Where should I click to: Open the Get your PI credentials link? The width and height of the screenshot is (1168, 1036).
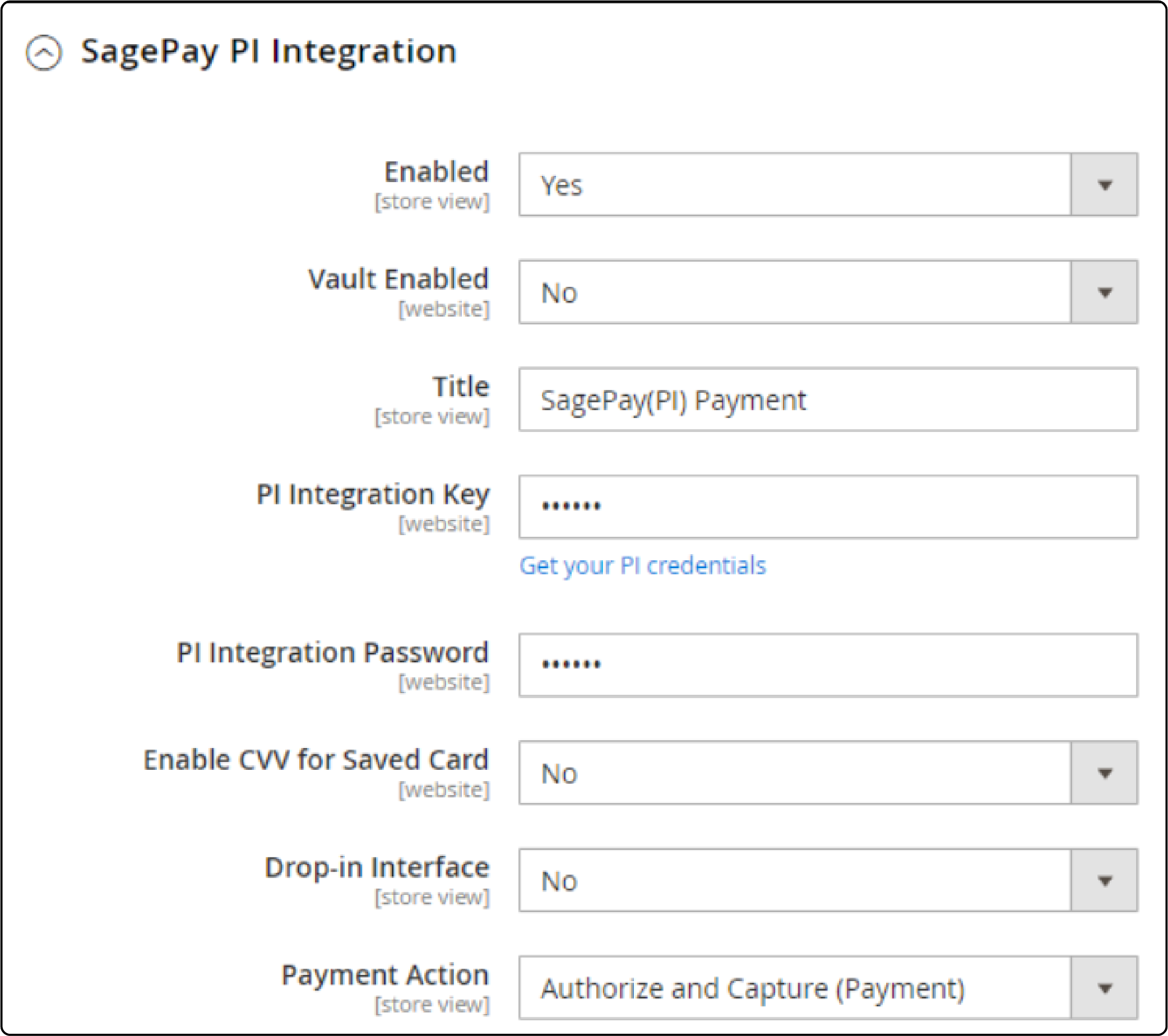[x=642, y=565]
